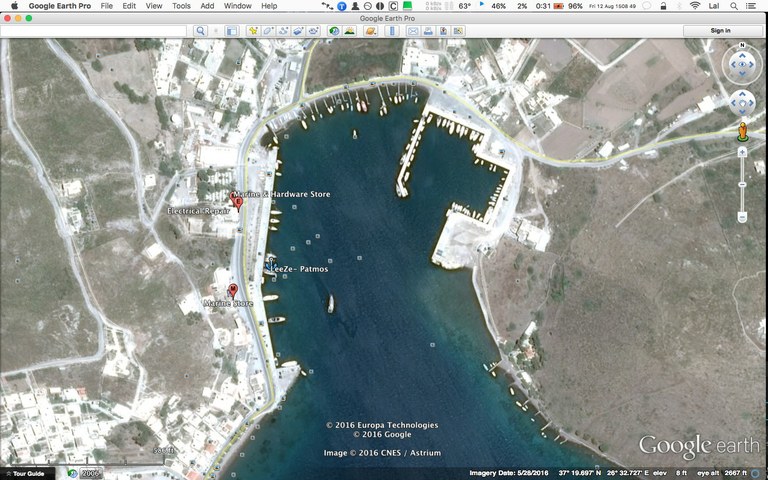Viewport: 768px width, 480px height.
Task: Open the Tour Guide panel
Action: 24,473
